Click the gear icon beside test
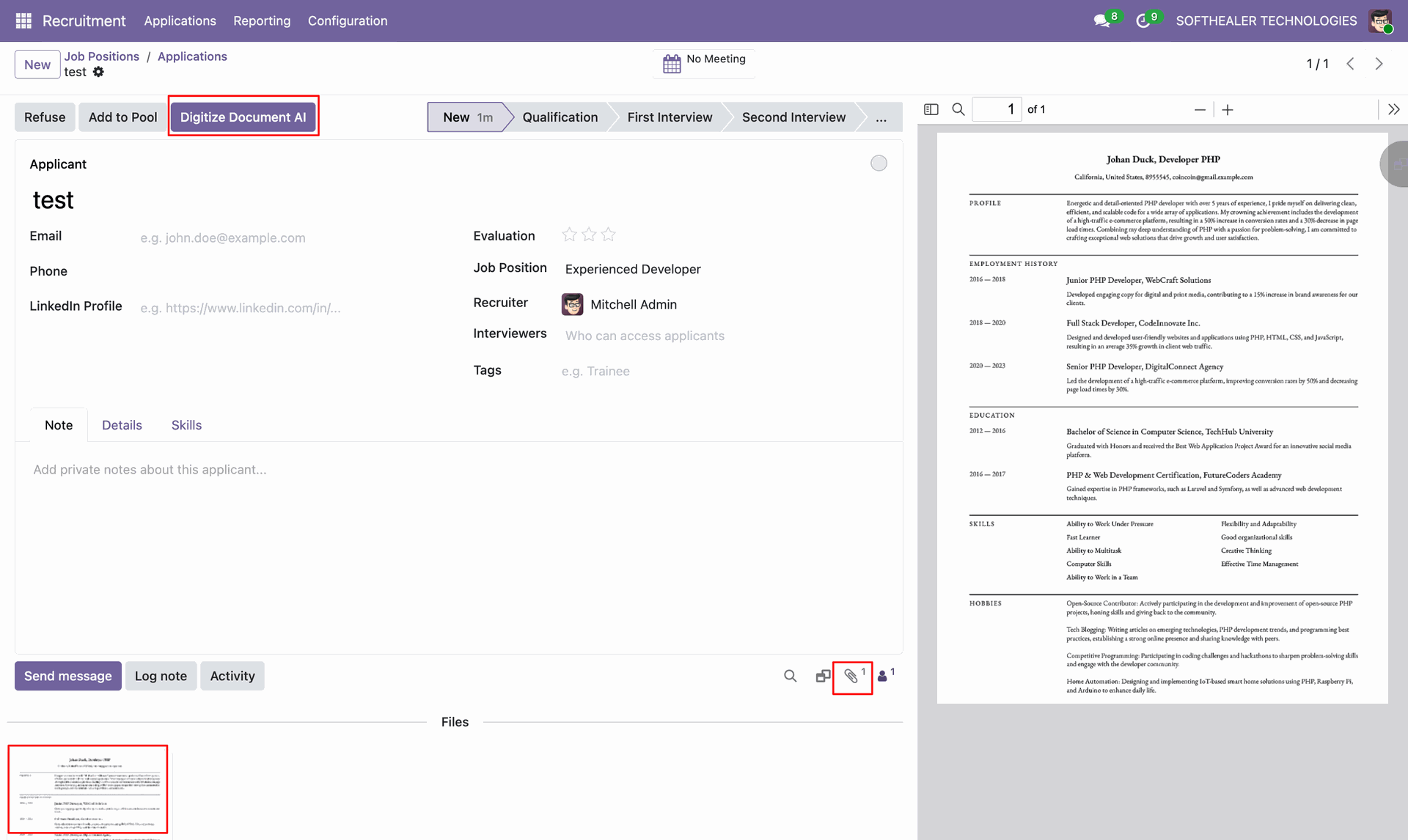 click(x=98, y=72)
